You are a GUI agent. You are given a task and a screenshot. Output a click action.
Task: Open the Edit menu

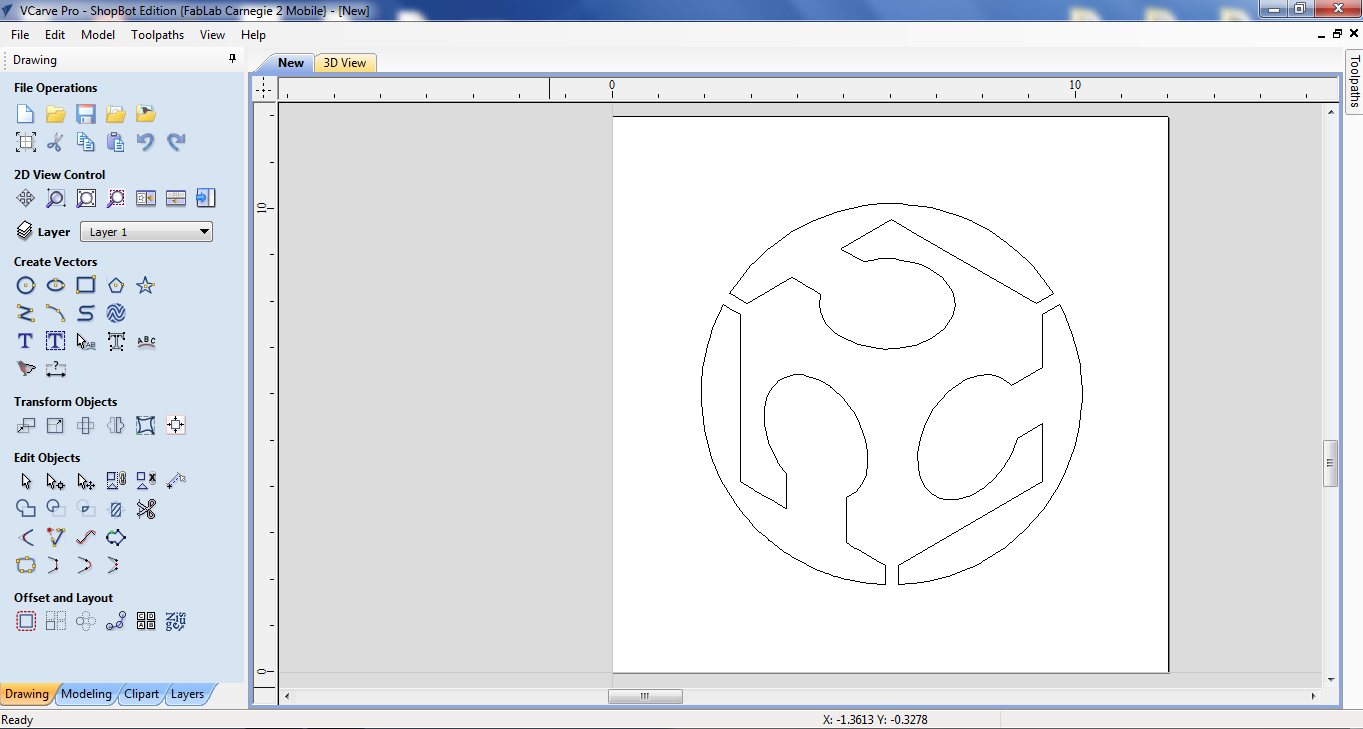[55, 34]
